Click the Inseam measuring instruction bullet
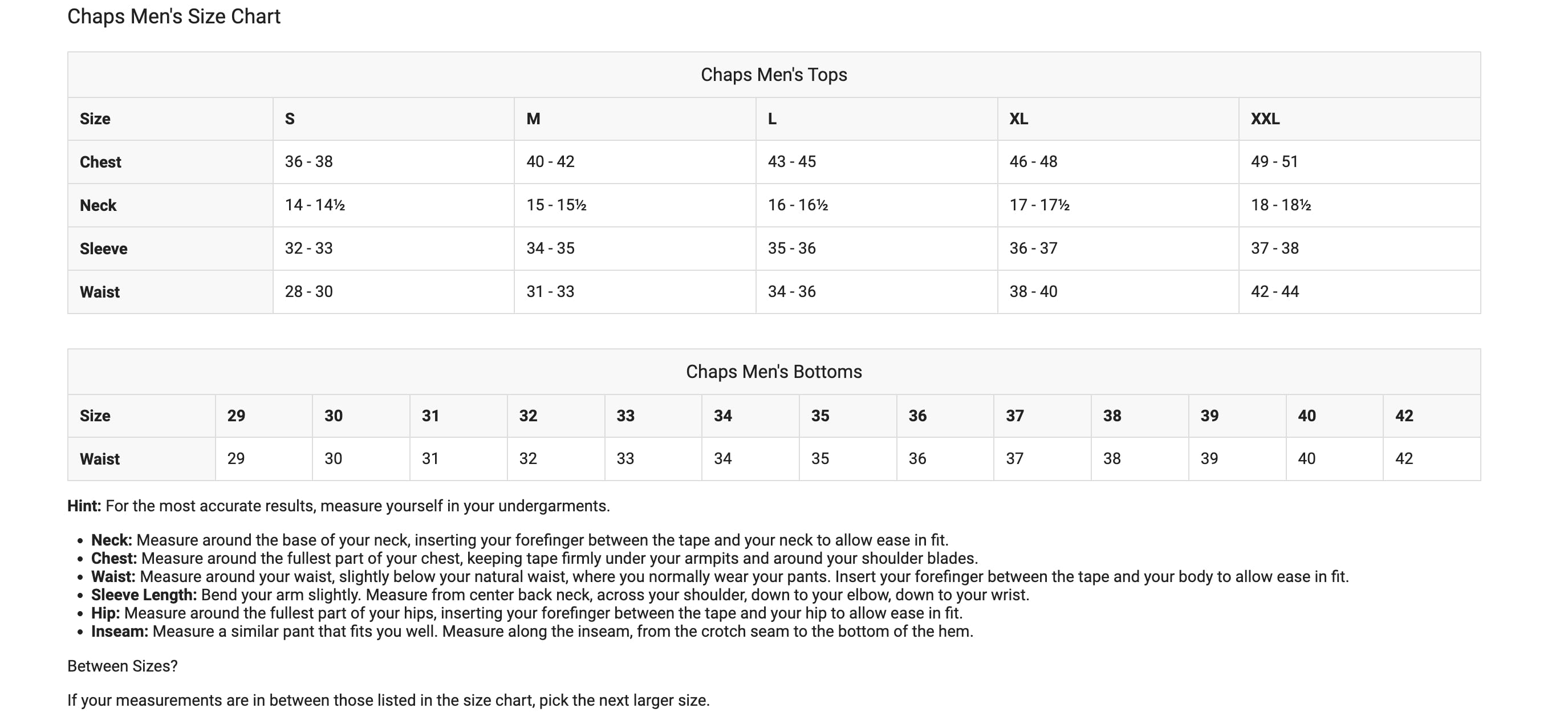 [x=532, y=632]
